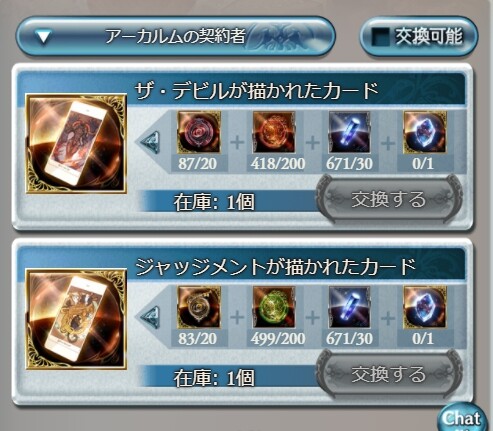This screenshot has width=493, height=431.
Task: Click 交換する for the Judgement card
Action: tap(389, 374)
